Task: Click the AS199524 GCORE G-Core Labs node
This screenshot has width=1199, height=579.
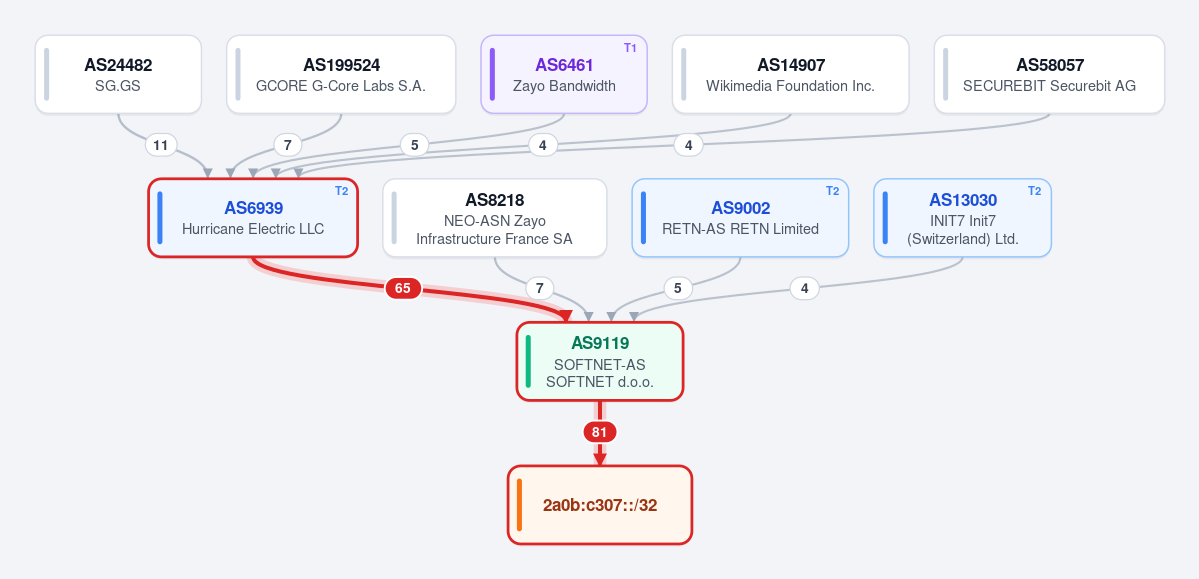Action: [x=341, y=74]
